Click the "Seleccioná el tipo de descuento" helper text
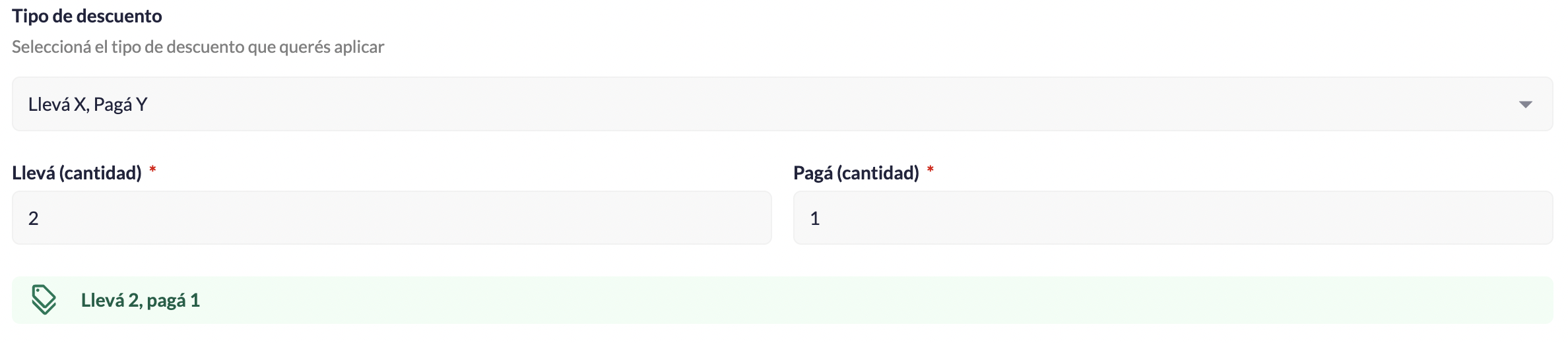Screen dimensions: 1568x343 coord(198,47)
